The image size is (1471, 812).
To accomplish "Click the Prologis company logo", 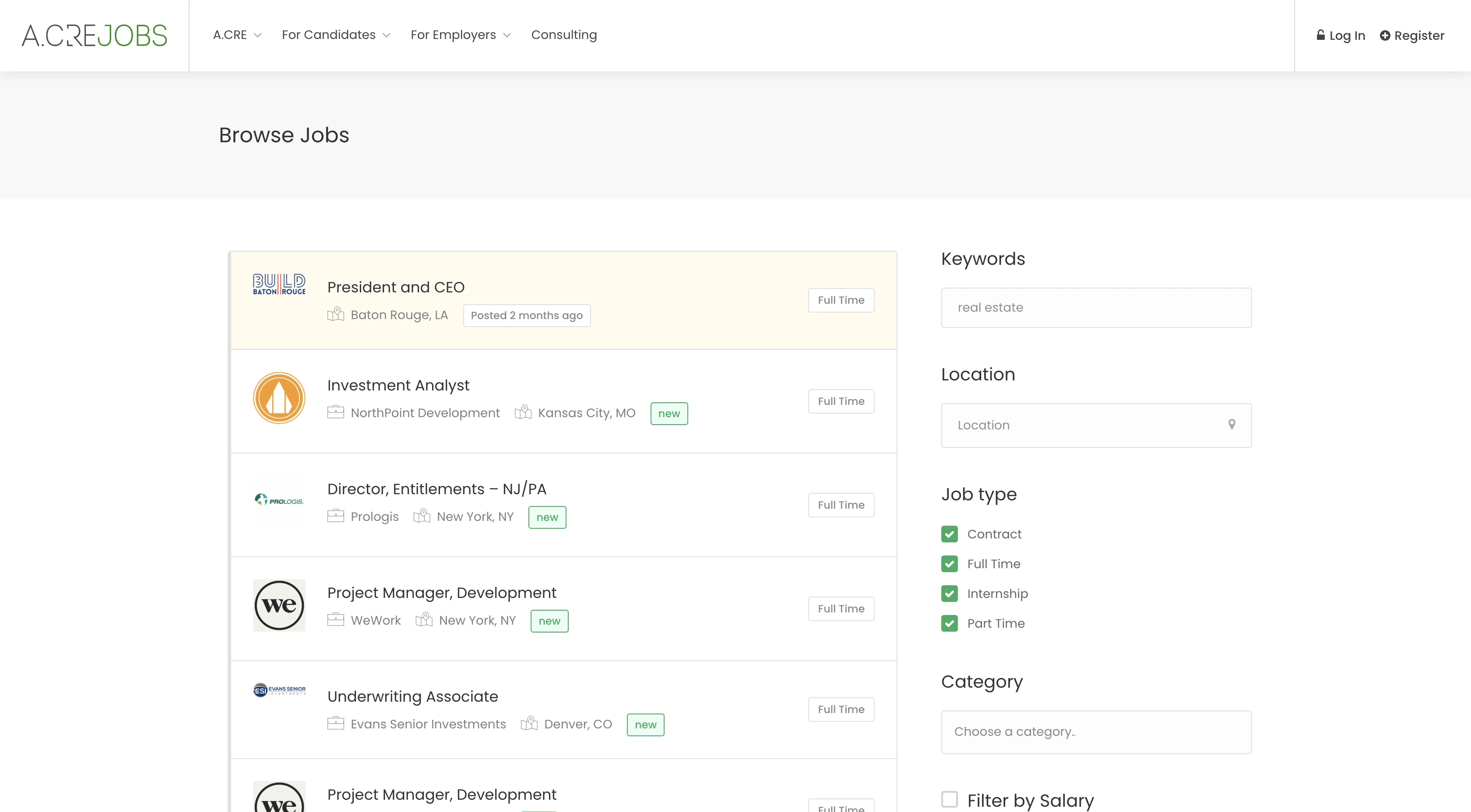I will coord(279,501).
